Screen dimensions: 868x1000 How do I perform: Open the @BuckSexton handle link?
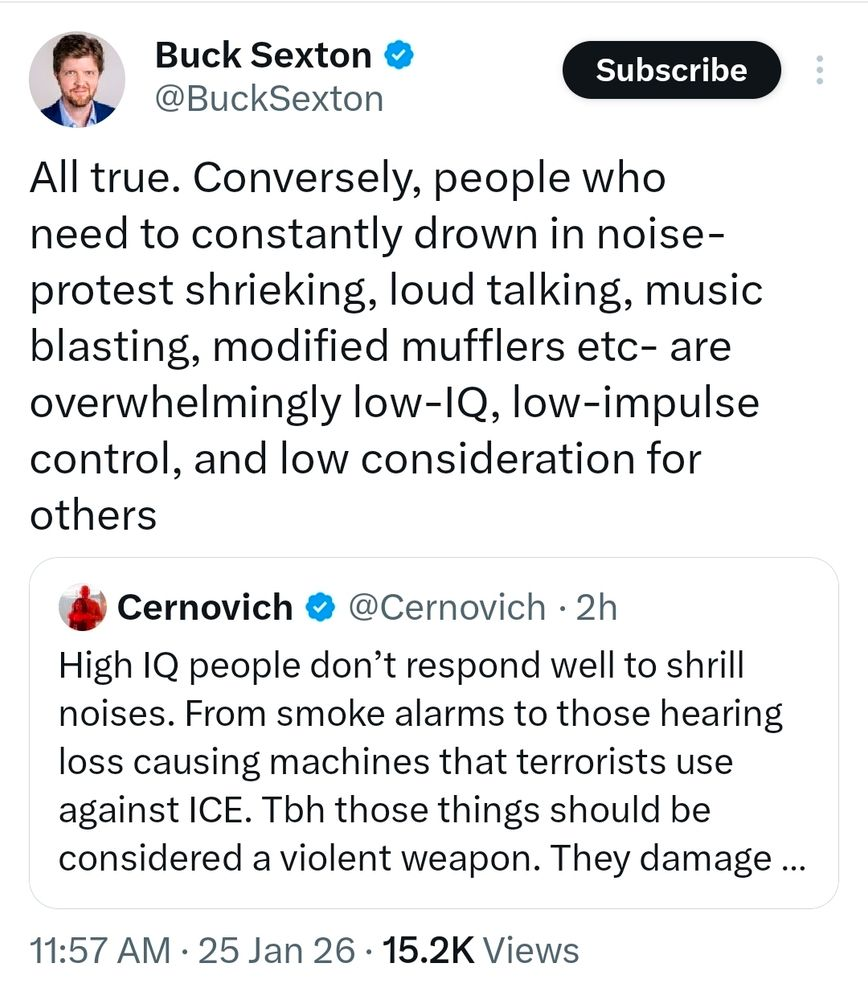269,99
